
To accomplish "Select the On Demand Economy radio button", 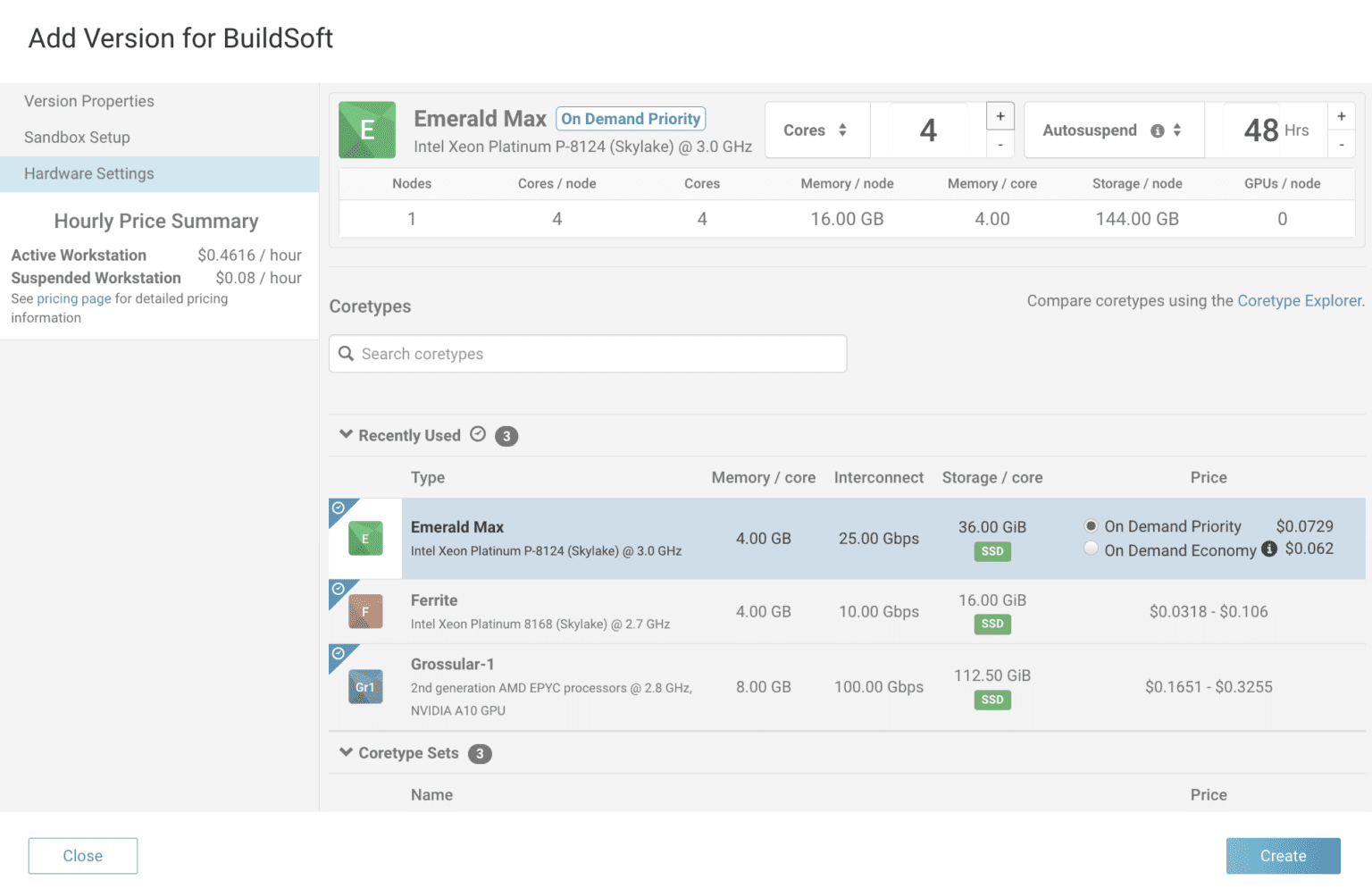I will [1091, 548].
